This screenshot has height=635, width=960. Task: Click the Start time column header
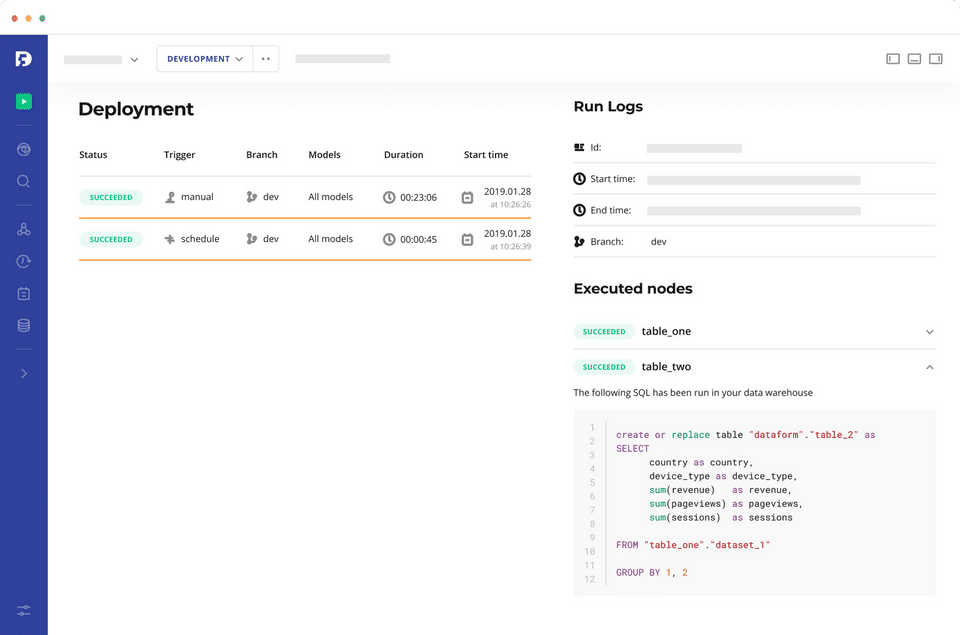(486, 155)
